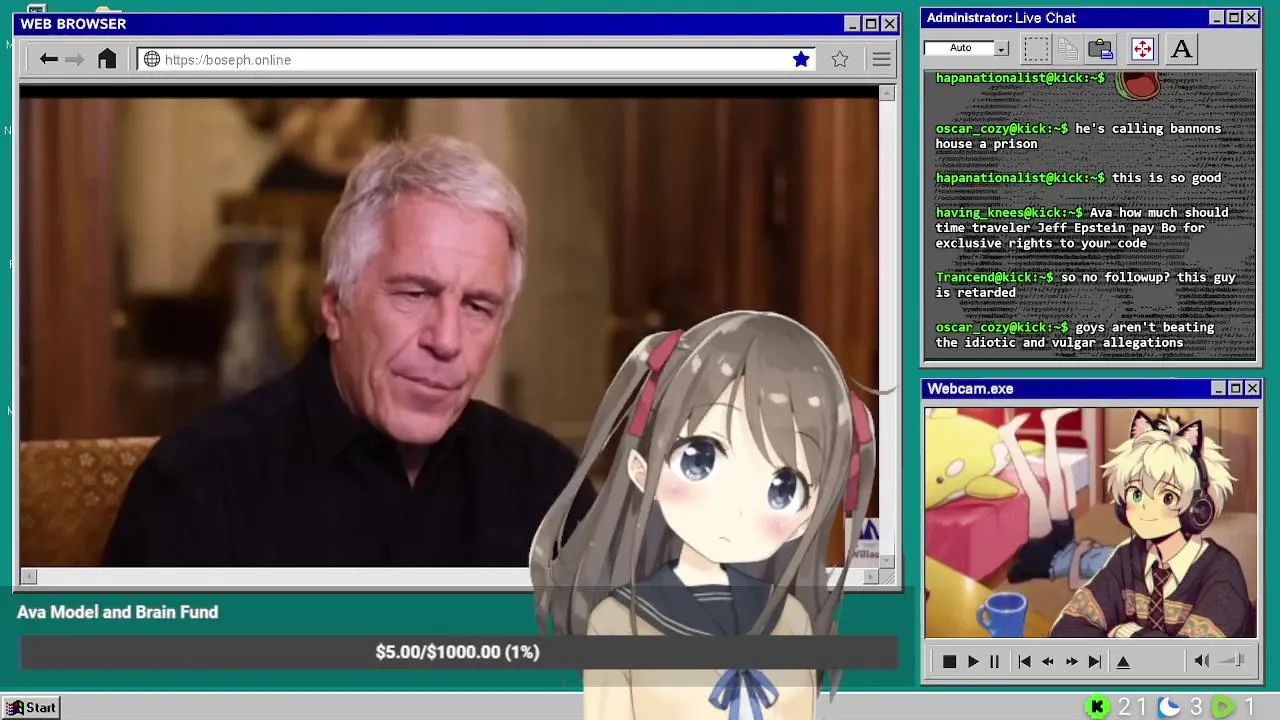Open the browser hamburger menu
This screenshot has width=1280, height=720.
pos(881,60)
